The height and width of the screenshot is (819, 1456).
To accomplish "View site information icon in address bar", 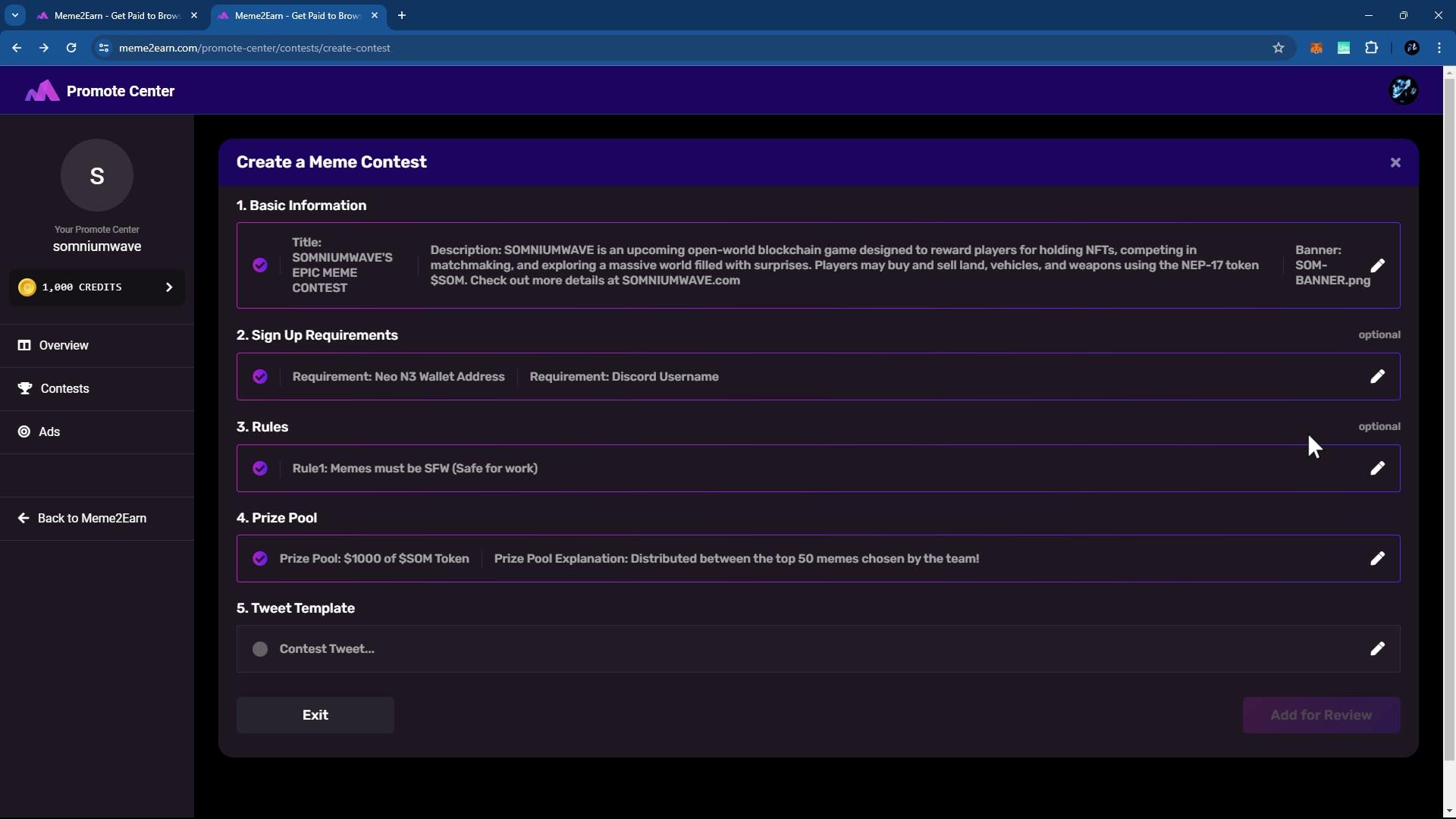I will pos(104,48).
